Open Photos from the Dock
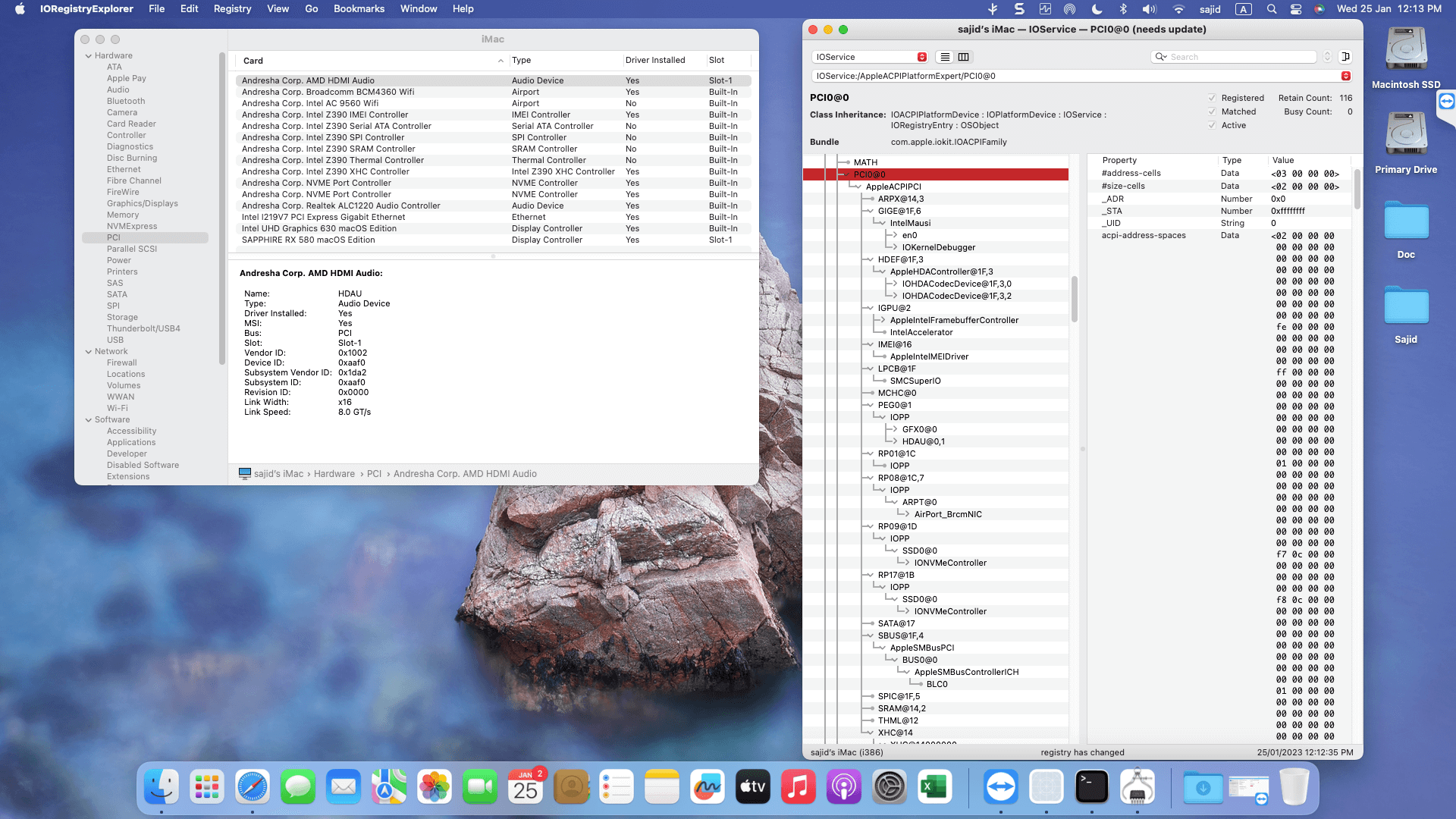The height and width of the screenshot is (819, 1456). [435, 787]
